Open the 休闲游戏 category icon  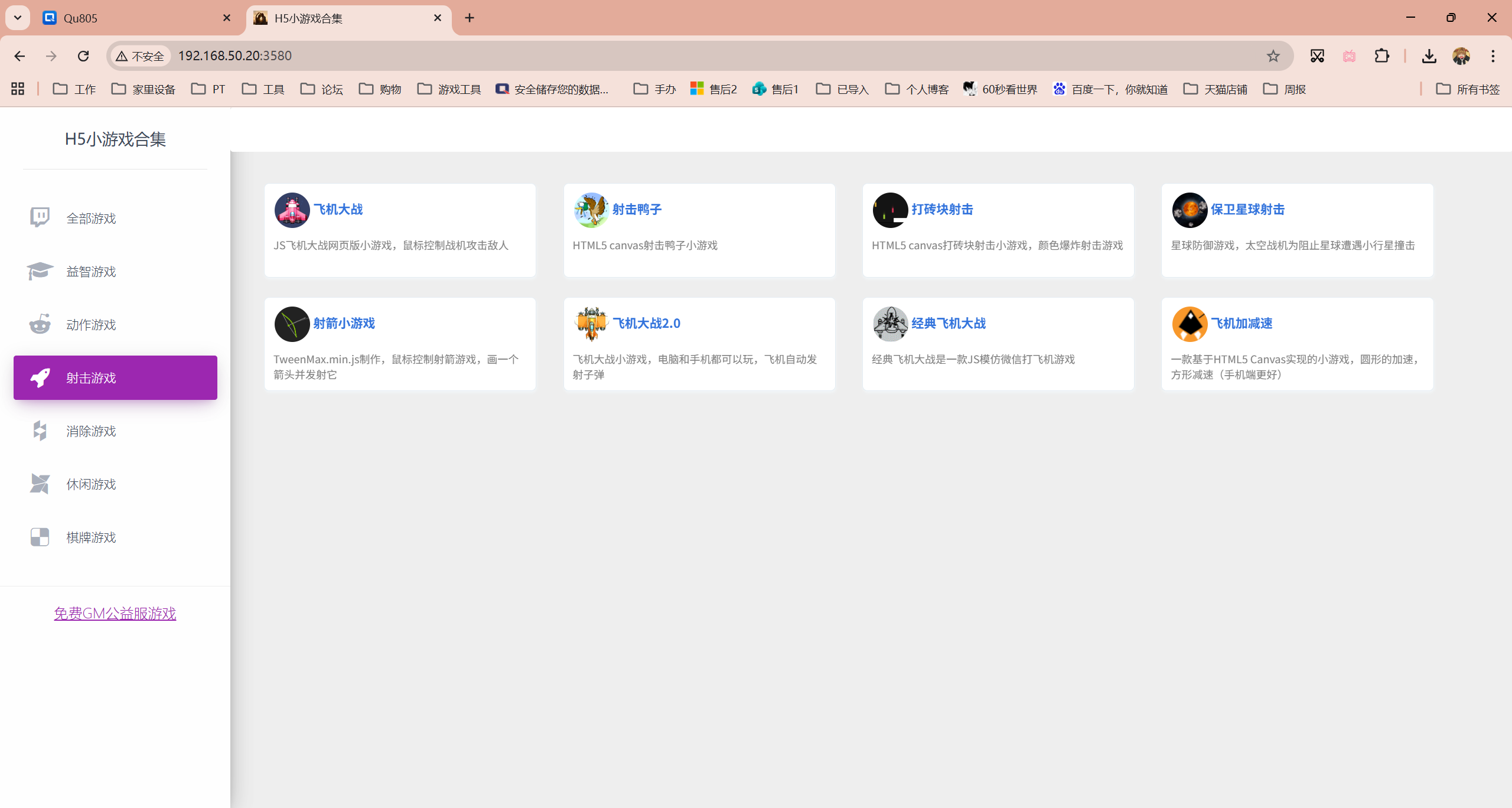pyautogui.click(x=40, y=484)
